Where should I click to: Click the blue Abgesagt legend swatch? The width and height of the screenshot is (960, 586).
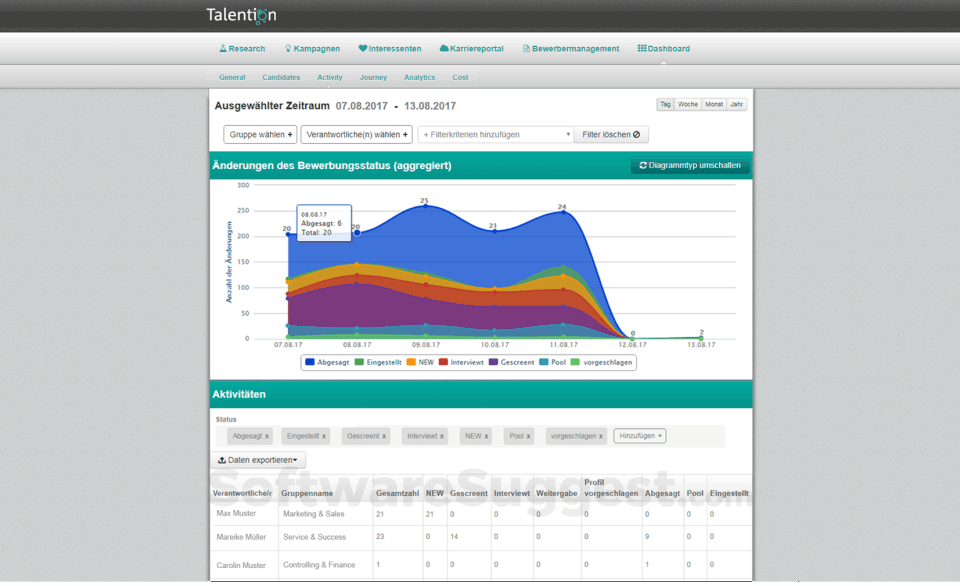click(313, 362)
